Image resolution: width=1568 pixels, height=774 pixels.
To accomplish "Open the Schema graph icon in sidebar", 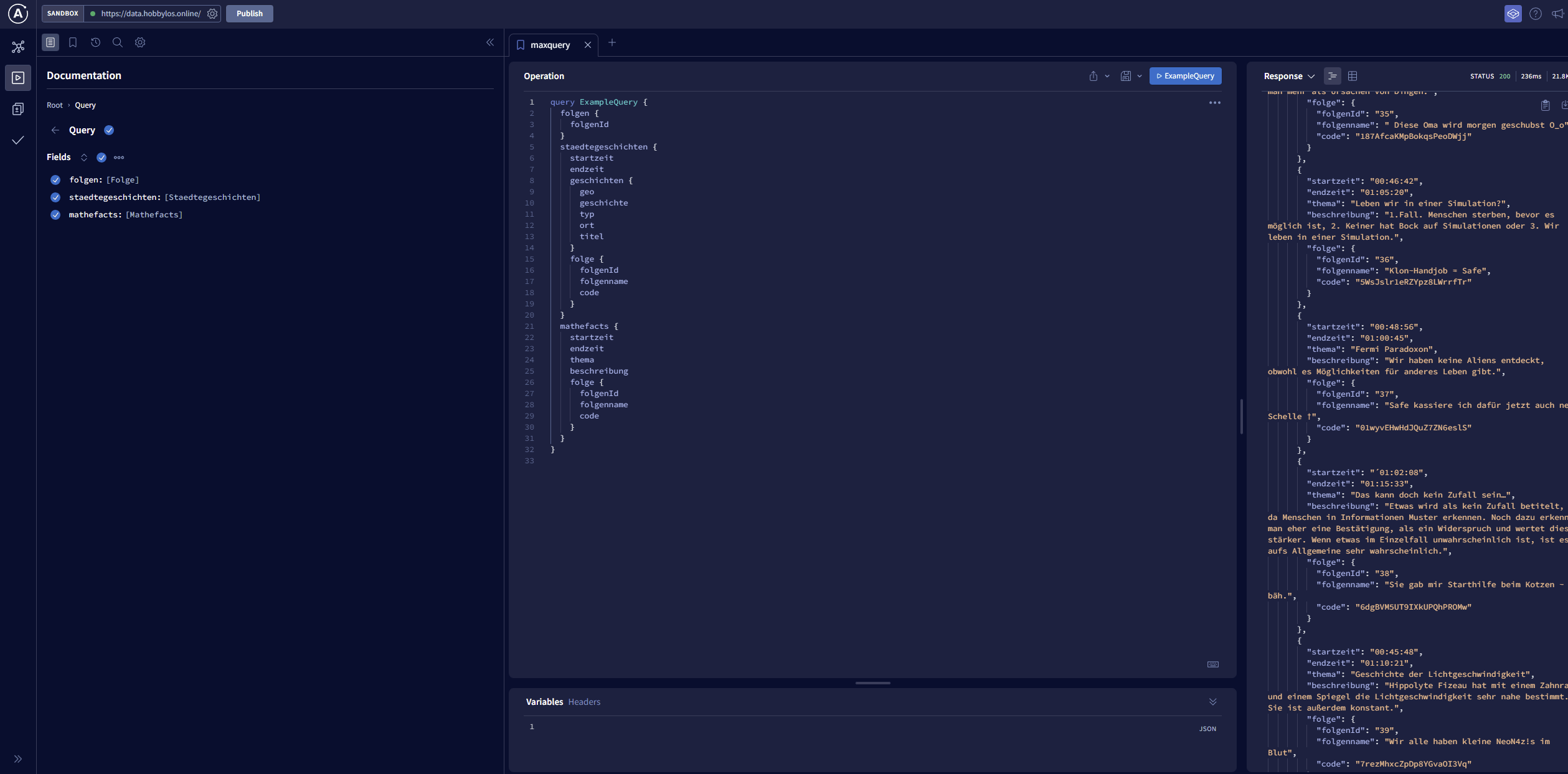I will click(18, 47).
